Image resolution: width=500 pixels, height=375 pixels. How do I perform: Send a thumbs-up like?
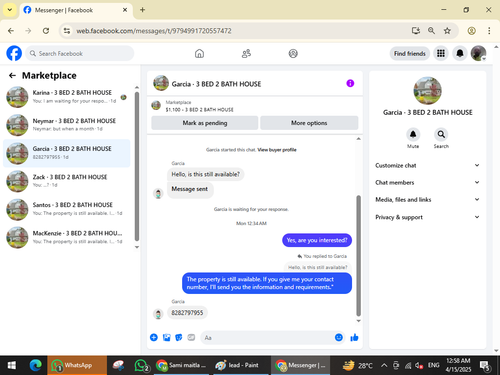point(354,337)
